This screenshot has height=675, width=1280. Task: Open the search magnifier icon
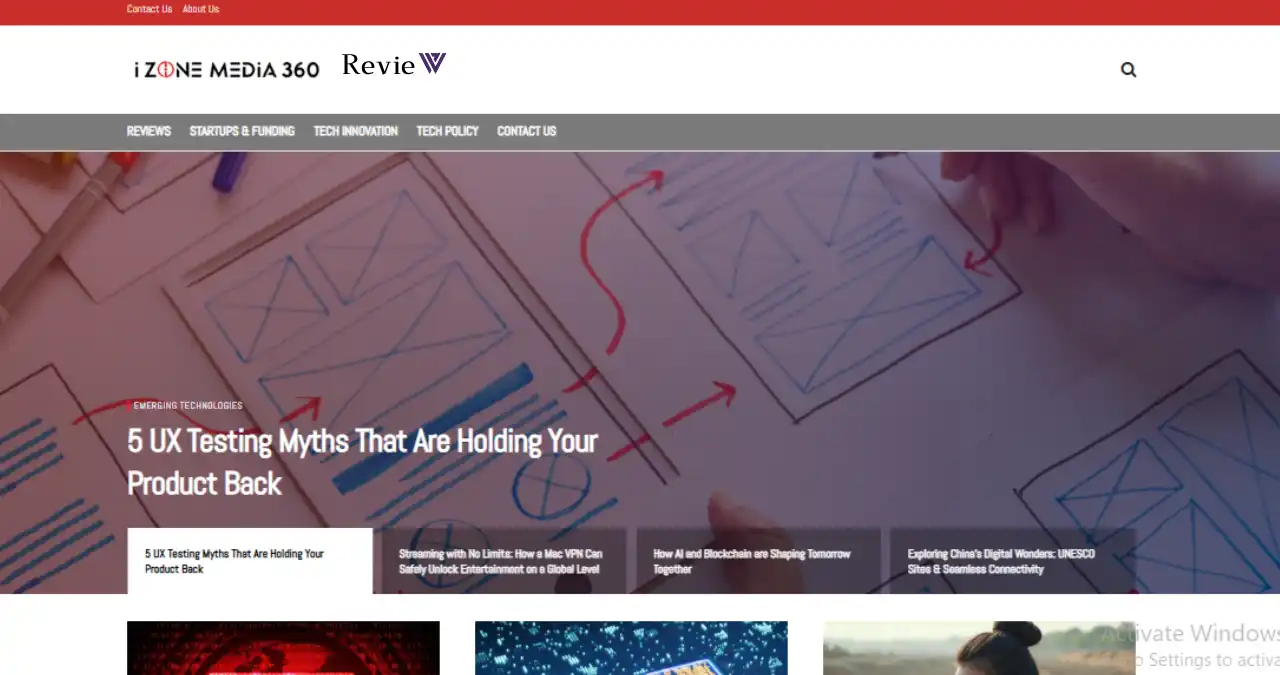click(x=1128, y=70)
